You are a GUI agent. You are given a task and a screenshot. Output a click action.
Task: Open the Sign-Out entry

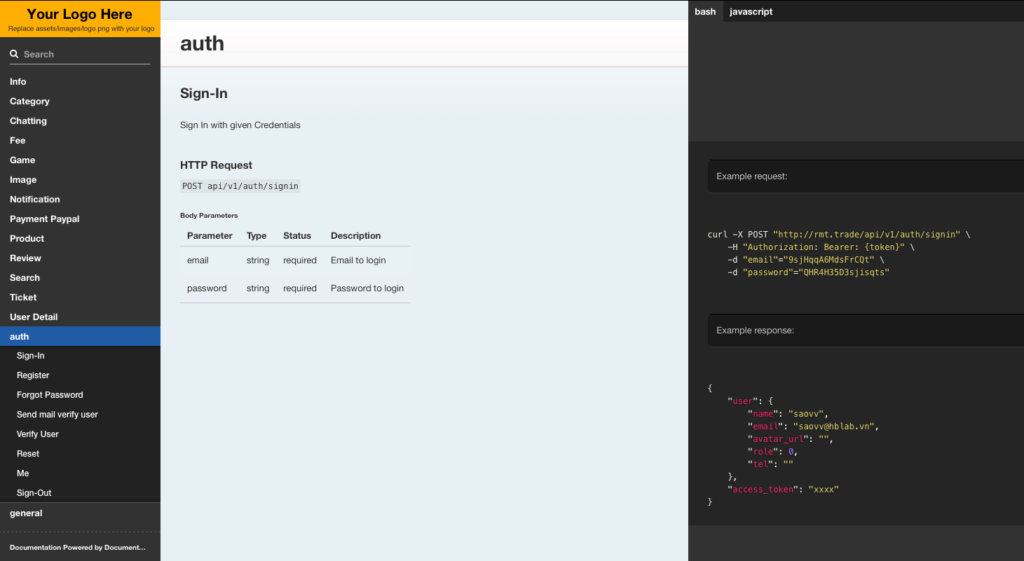click(80, 493)
